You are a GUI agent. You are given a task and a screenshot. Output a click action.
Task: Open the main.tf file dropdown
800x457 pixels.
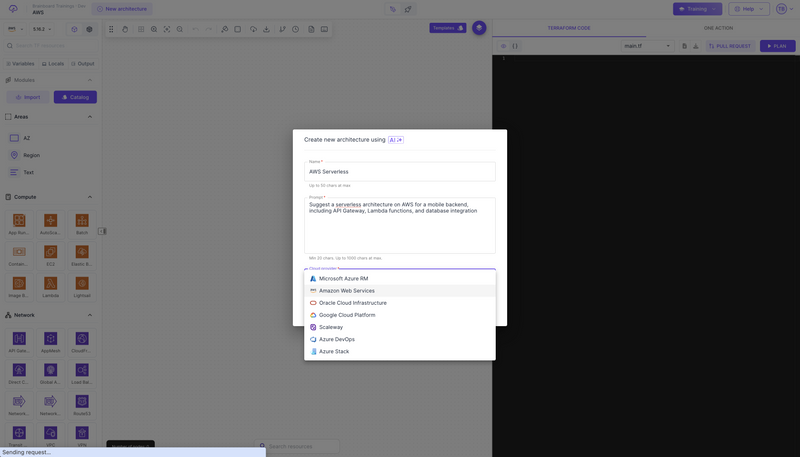click(647, 46)
